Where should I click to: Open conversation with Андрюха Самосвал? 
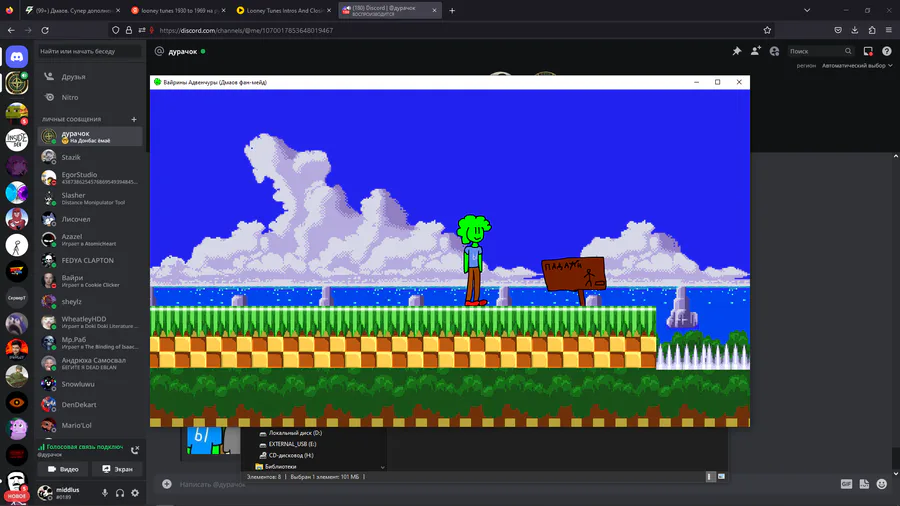[90, 363]
